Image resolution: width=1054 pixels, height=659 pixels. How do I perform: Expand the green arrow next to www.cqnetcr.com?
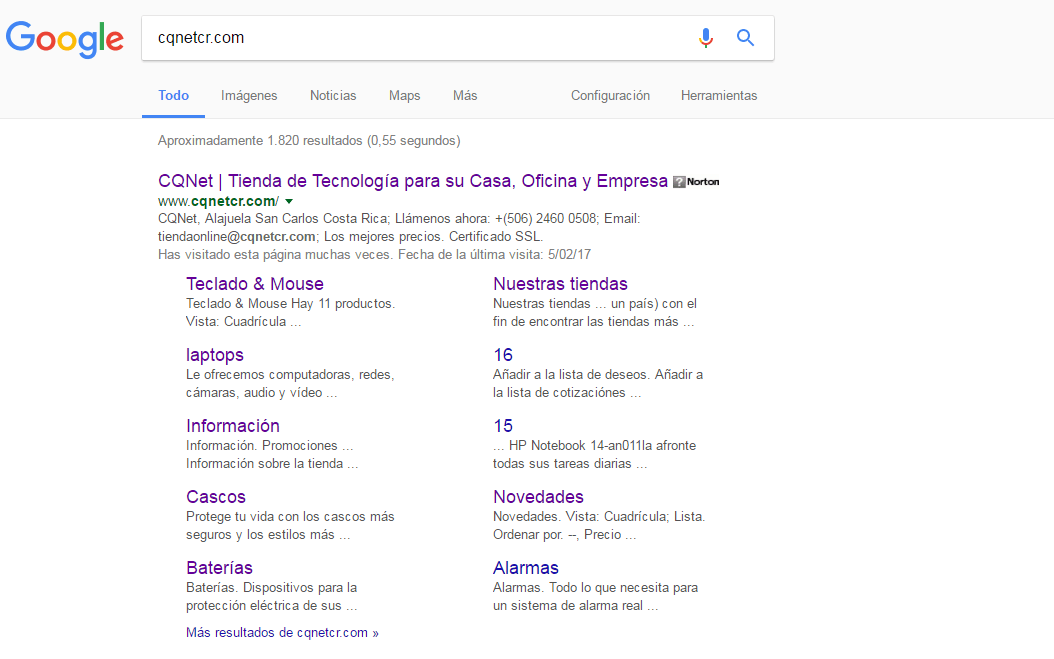tap(289, 201)
